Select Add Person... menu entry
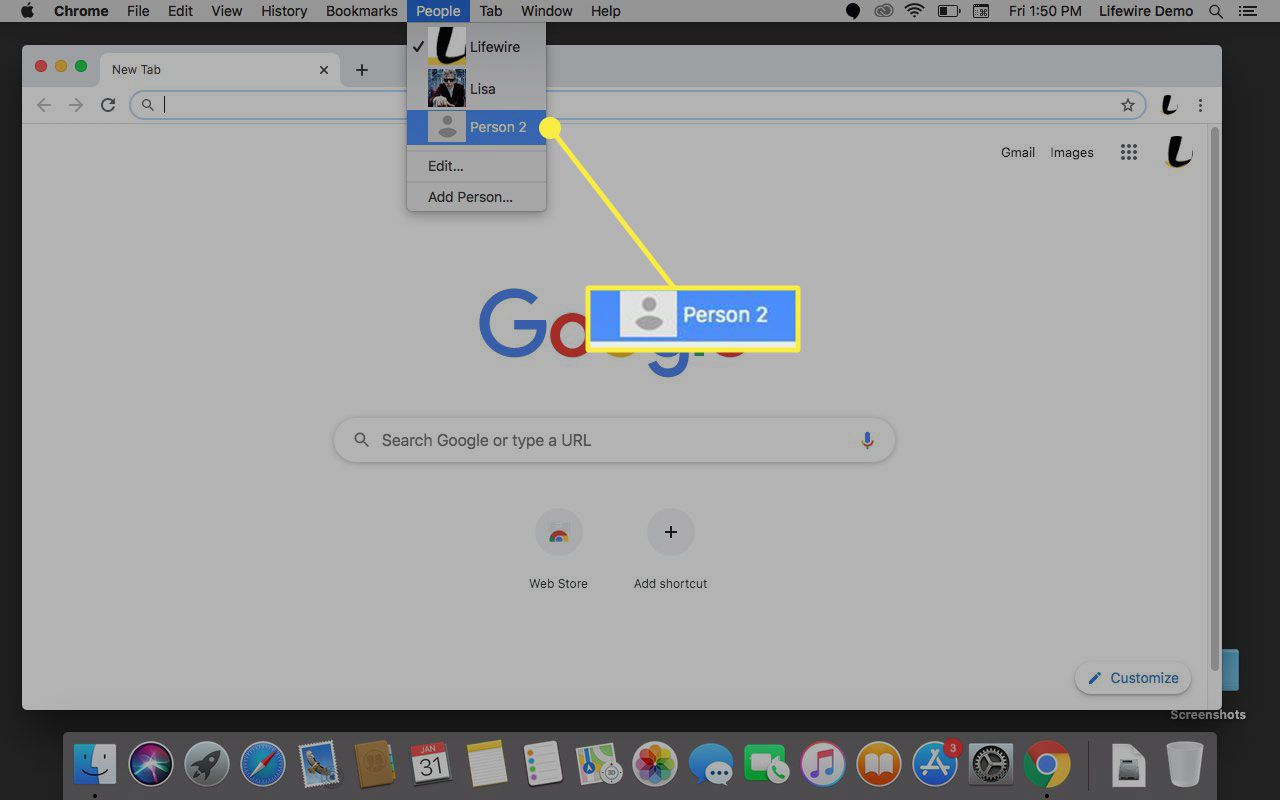The width and height of the screenshot is (1280, 800). (476, 197)
